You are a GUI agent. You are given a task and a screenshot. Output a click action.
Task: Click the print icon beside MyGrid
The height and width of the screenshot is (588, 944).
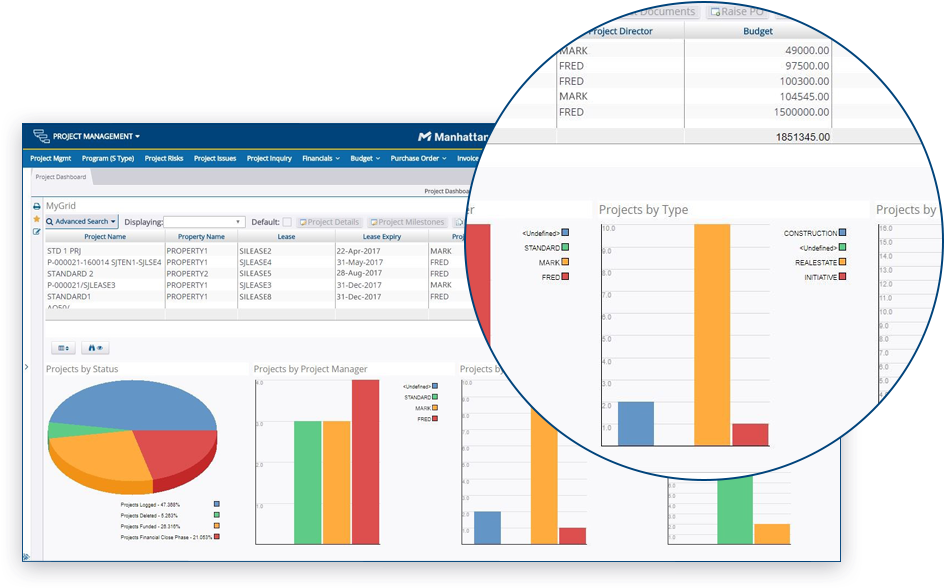coord(37,207)
